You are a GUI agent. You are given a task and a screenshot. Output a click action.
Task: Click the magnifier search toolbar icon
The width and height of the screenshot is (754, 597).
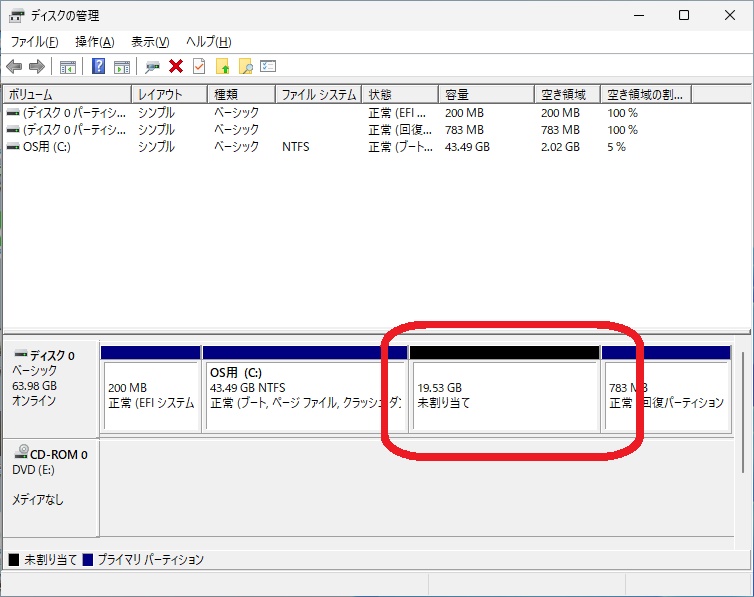245,67
